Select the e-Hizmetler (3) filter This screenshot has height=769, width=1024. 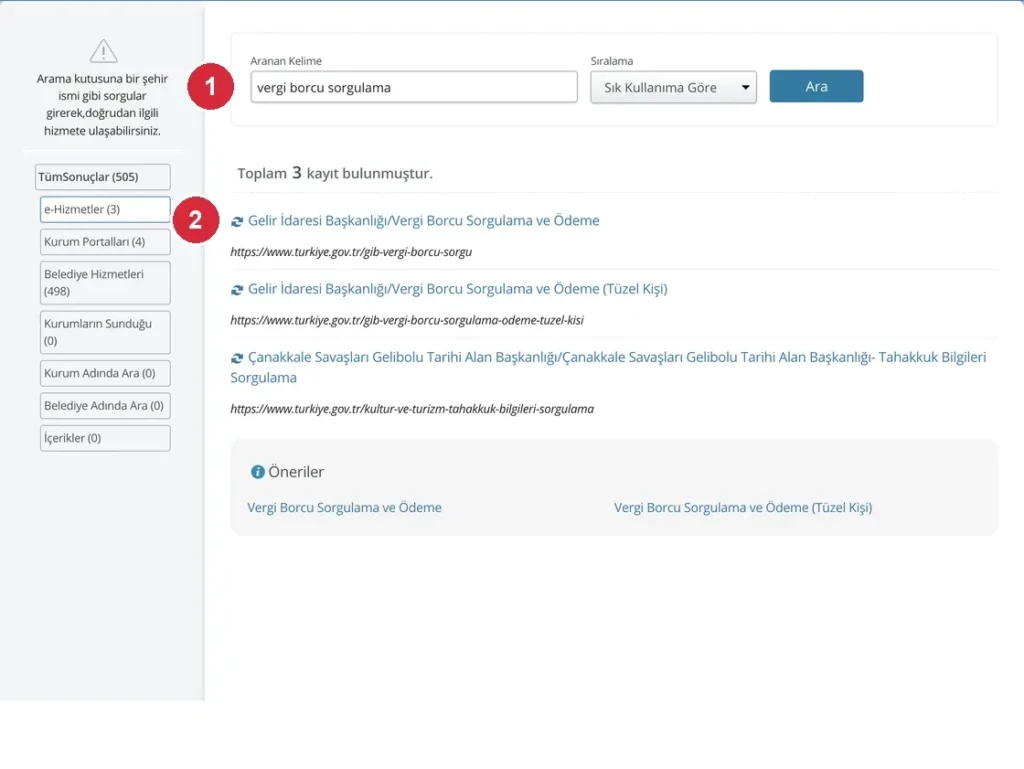pyautogui.click(x=105, y=210)
